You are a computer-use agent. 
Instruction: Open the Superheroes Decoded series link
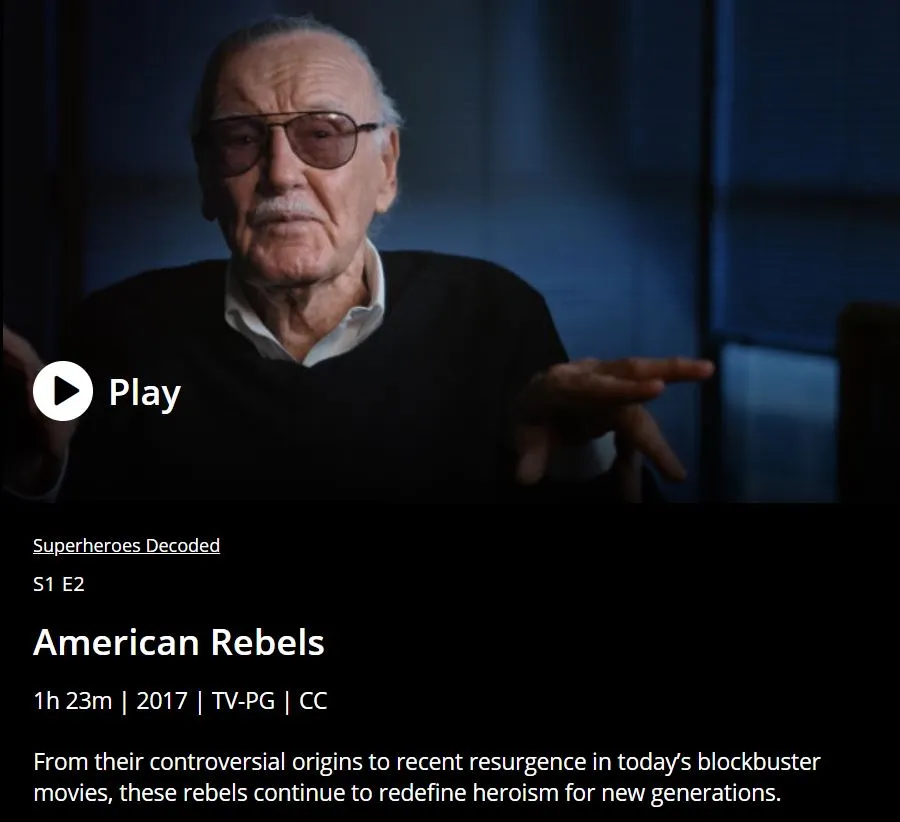point(126,545)
